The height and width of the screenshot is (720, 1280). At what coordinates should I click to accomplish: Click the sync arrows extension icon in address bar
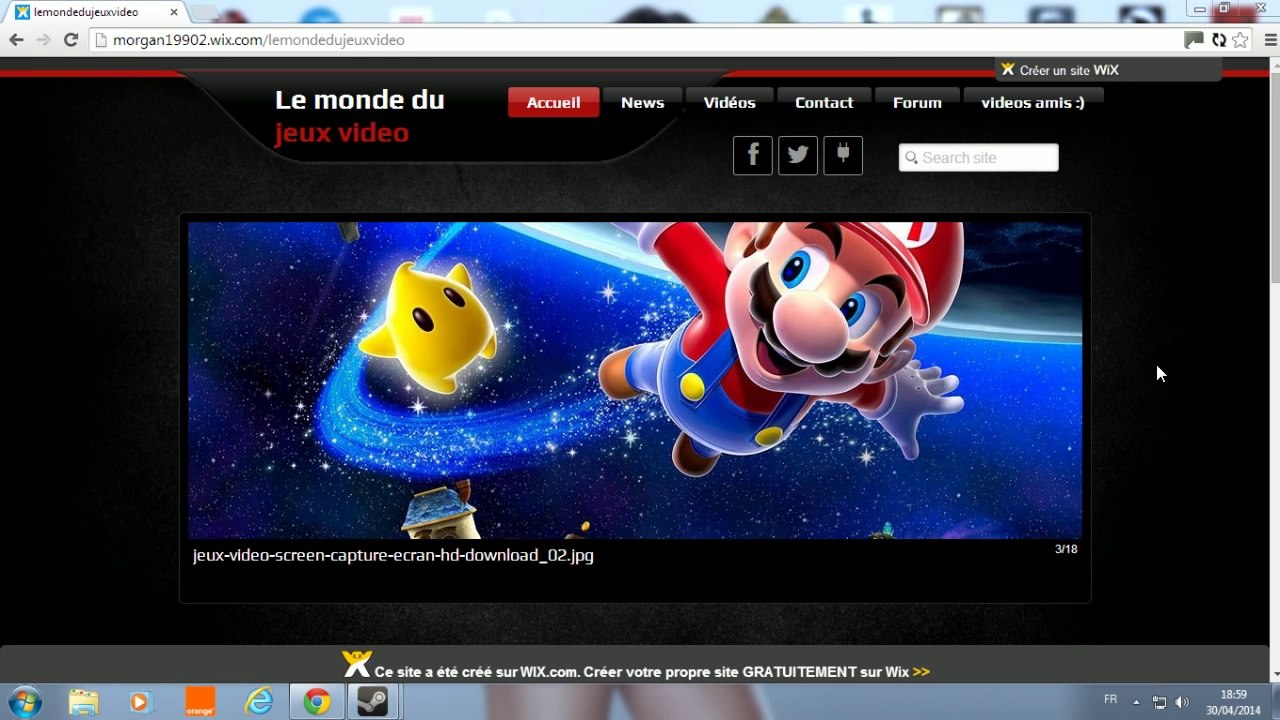[x=1218, y=40]
